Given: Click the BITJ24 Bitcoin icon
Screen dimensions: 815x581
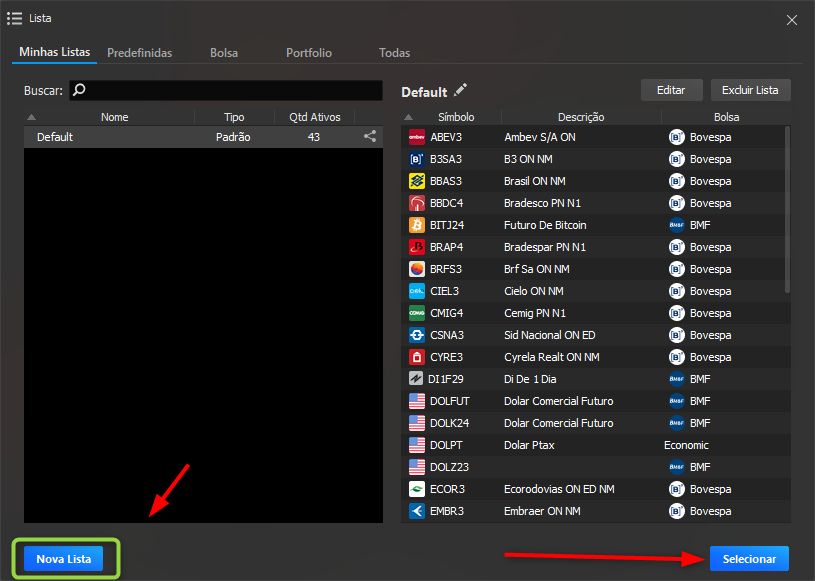Looking at the screenshot, I should coord(417,225).
